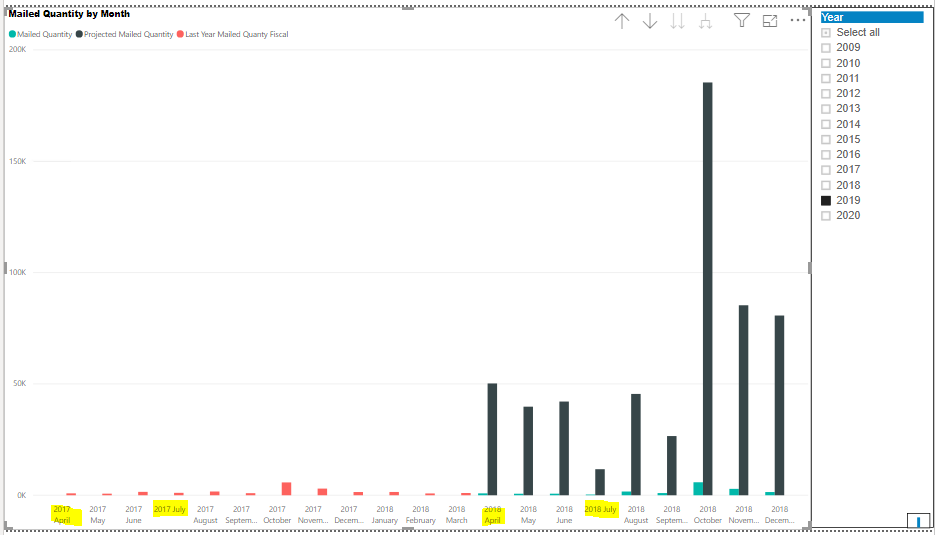
Task: Check the 2017 year checkbox
Action: (826, 170)
